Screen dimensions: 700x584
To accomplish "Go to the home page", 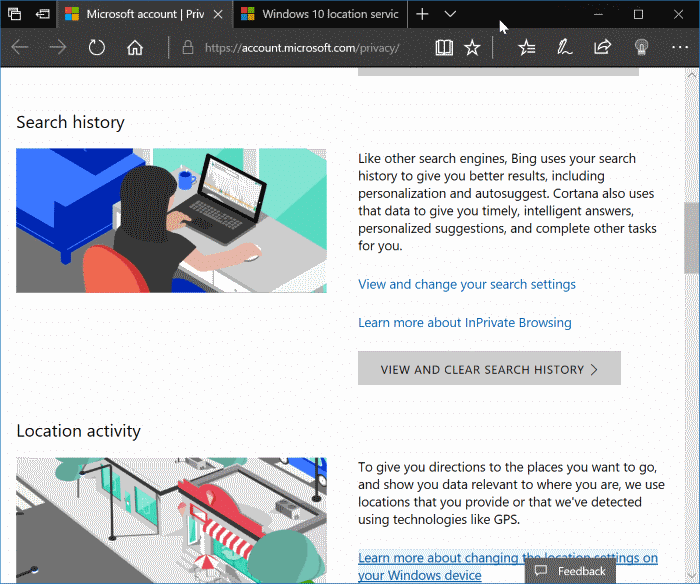I will point(135,47).
